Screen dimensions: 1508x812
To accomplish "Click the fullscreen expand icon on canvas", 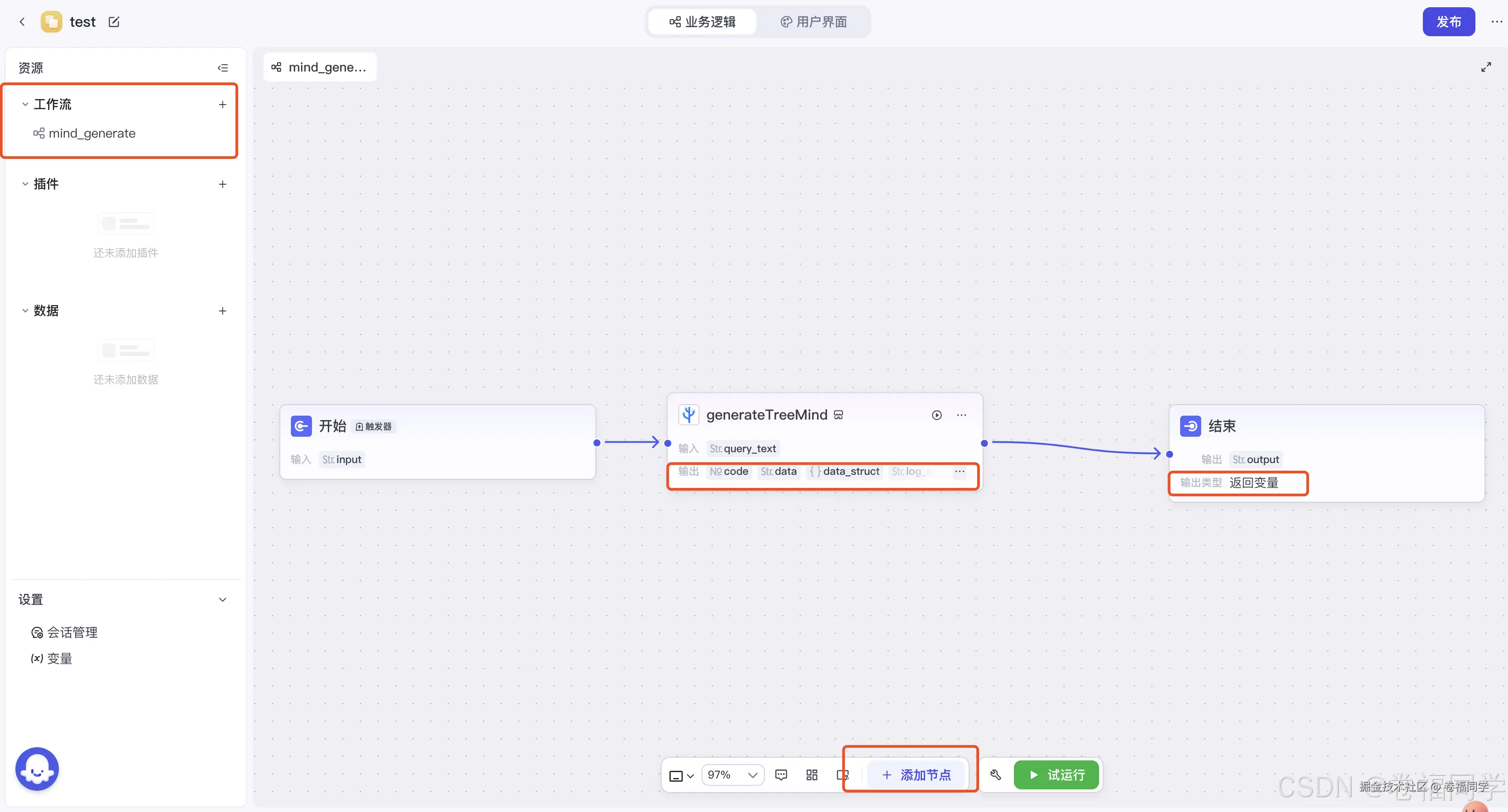I will 1486,67.
